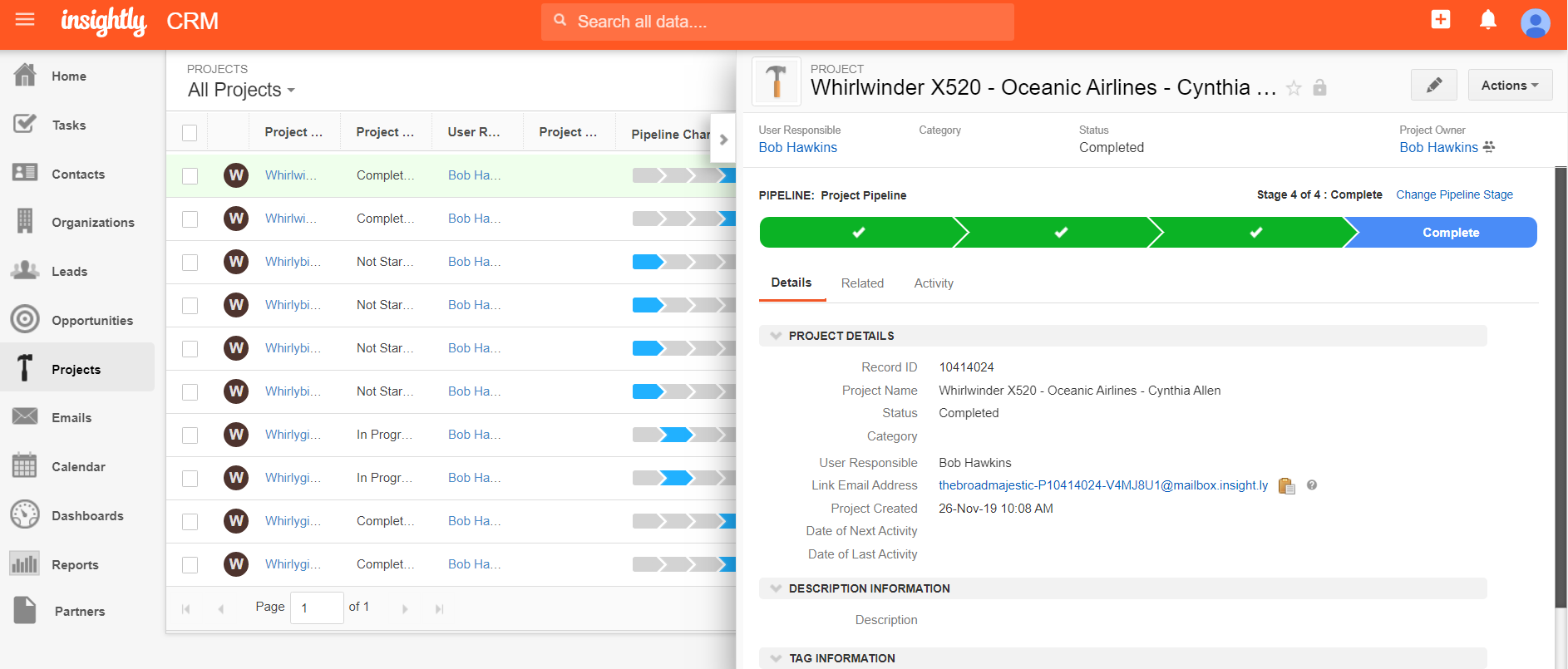1568x669 pixels.
Task: Open the quick add plus icon
Action: click(1440, 20)
